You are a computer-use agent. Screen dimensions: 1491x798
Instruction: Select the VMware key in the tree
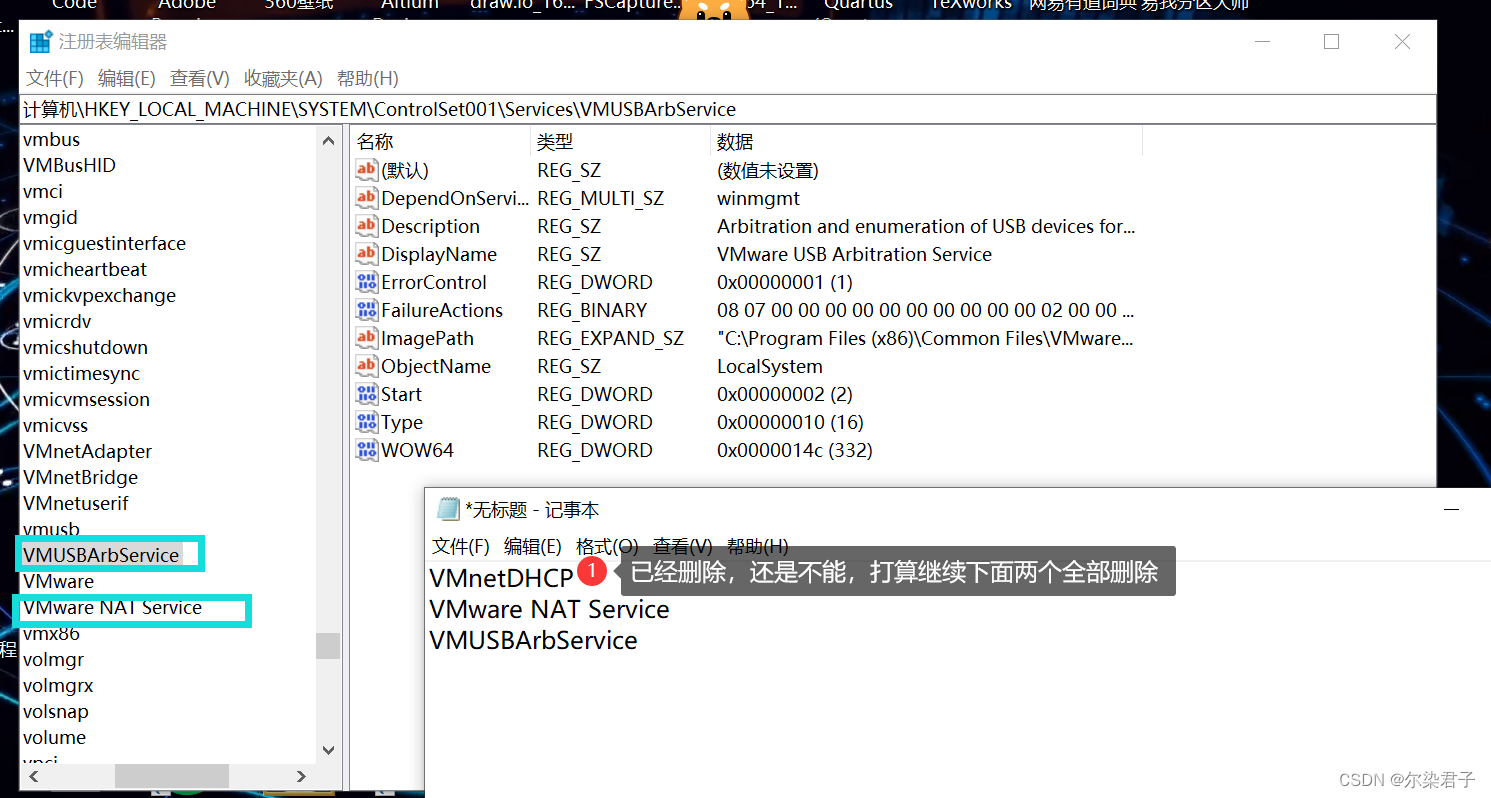click(x=58, y=581)
